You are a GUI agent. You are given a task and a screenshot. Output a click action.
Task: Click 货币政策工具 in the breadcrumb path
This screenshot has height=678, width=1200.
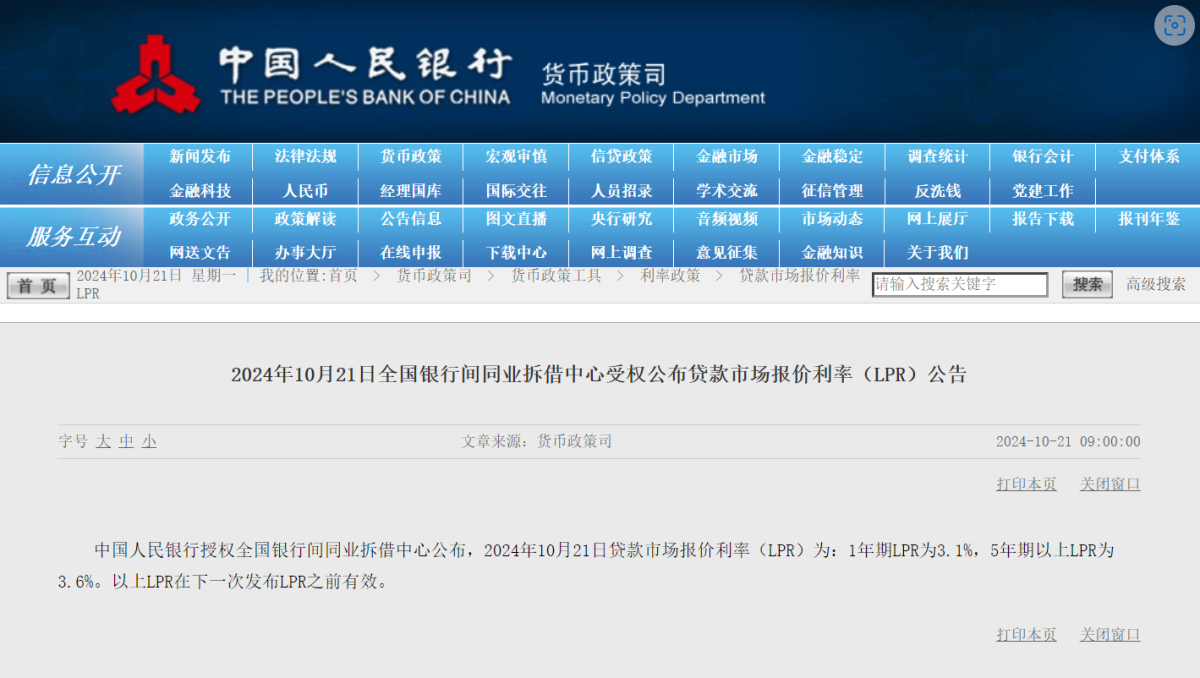click(556, 276)
